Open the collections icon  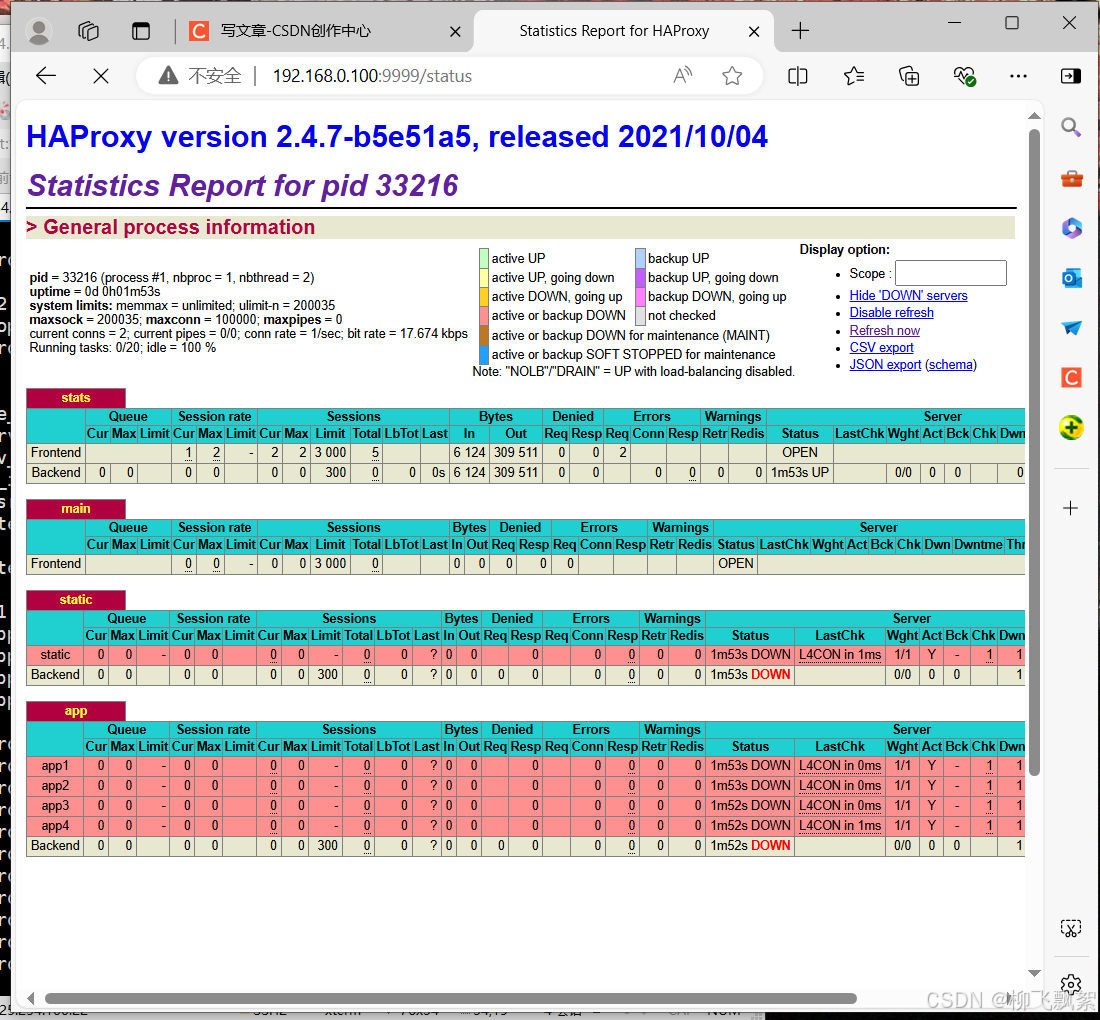pos(909,76)
